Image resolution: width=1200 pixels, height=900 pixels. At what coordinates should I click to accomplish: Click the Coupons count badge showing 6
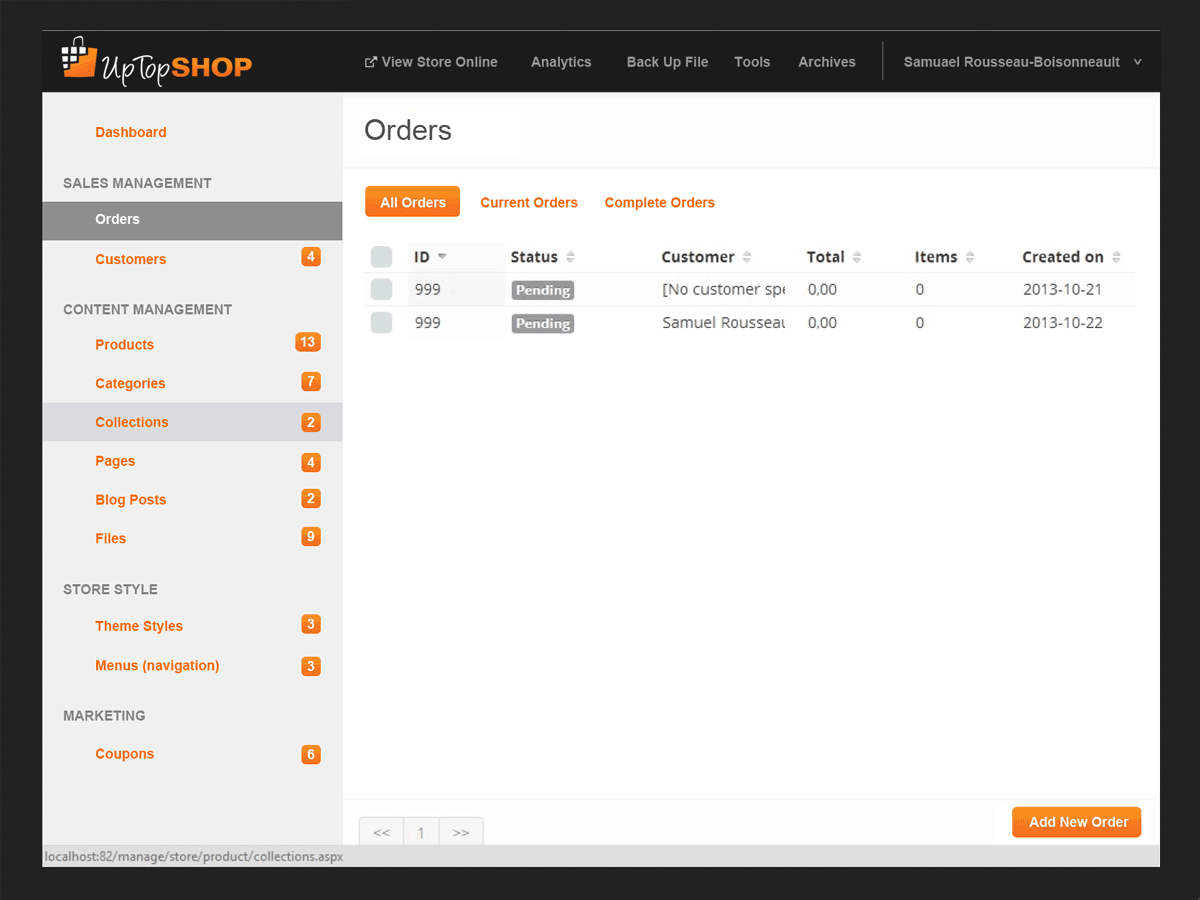point(311,755)
